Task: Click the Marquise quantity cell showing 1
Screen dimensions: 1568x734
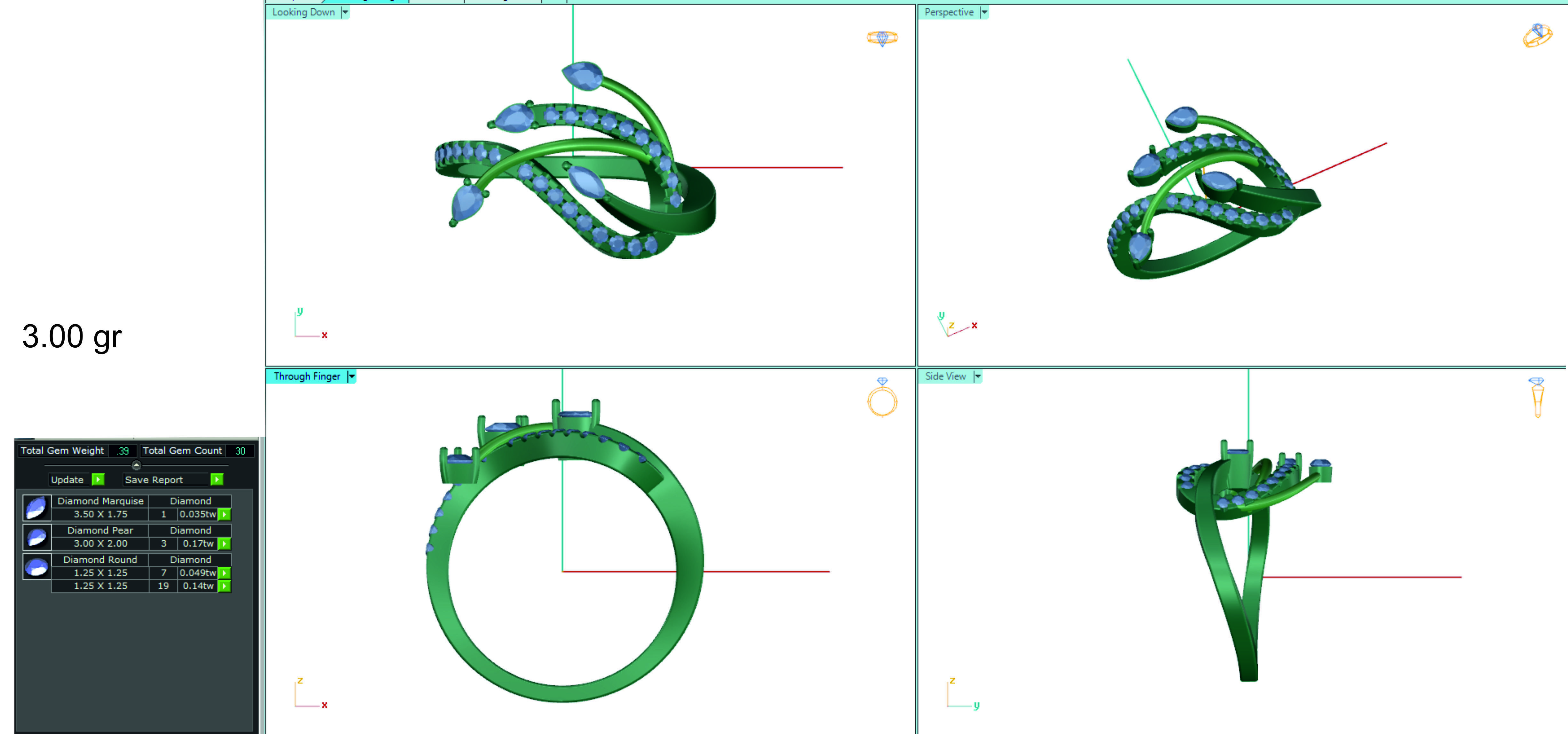Action: pyautogui.click(x=163, y=514)
